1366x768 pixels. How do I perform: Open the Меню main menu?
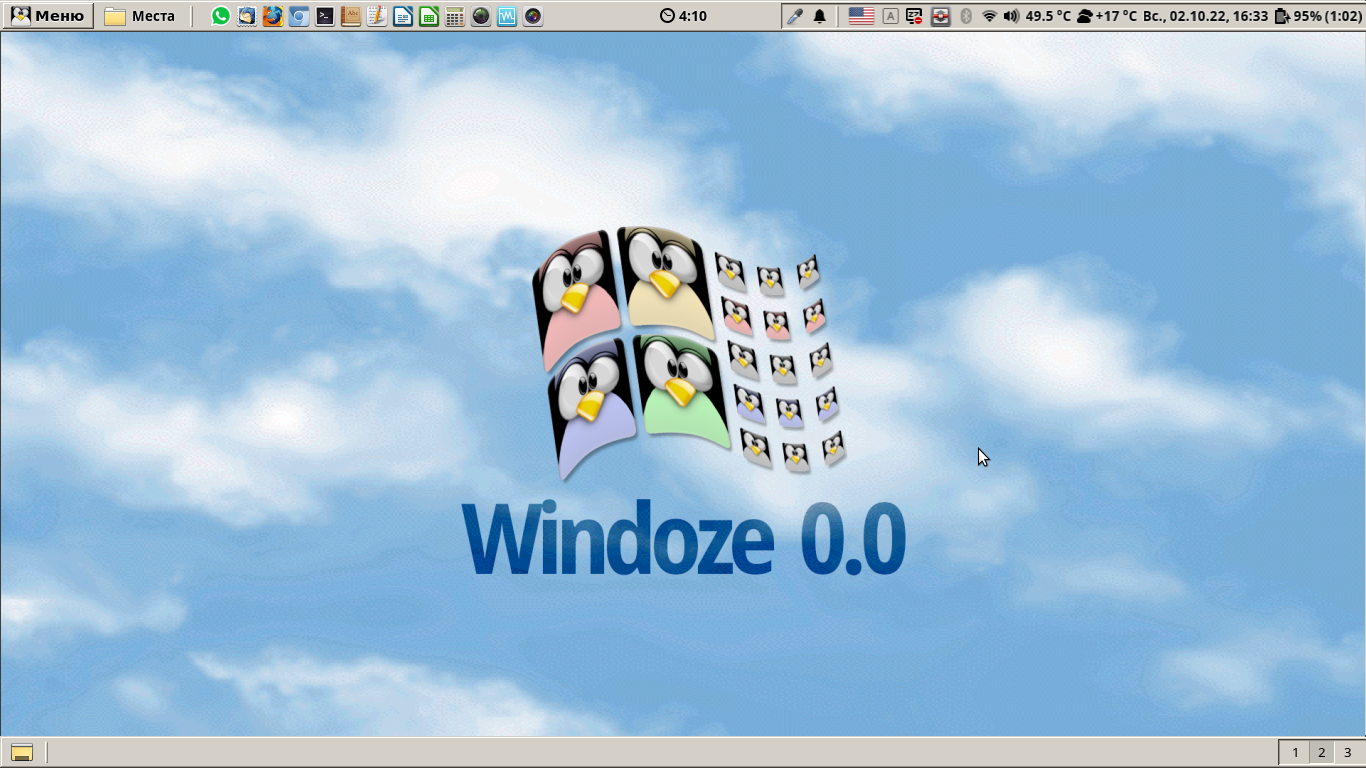47,16
